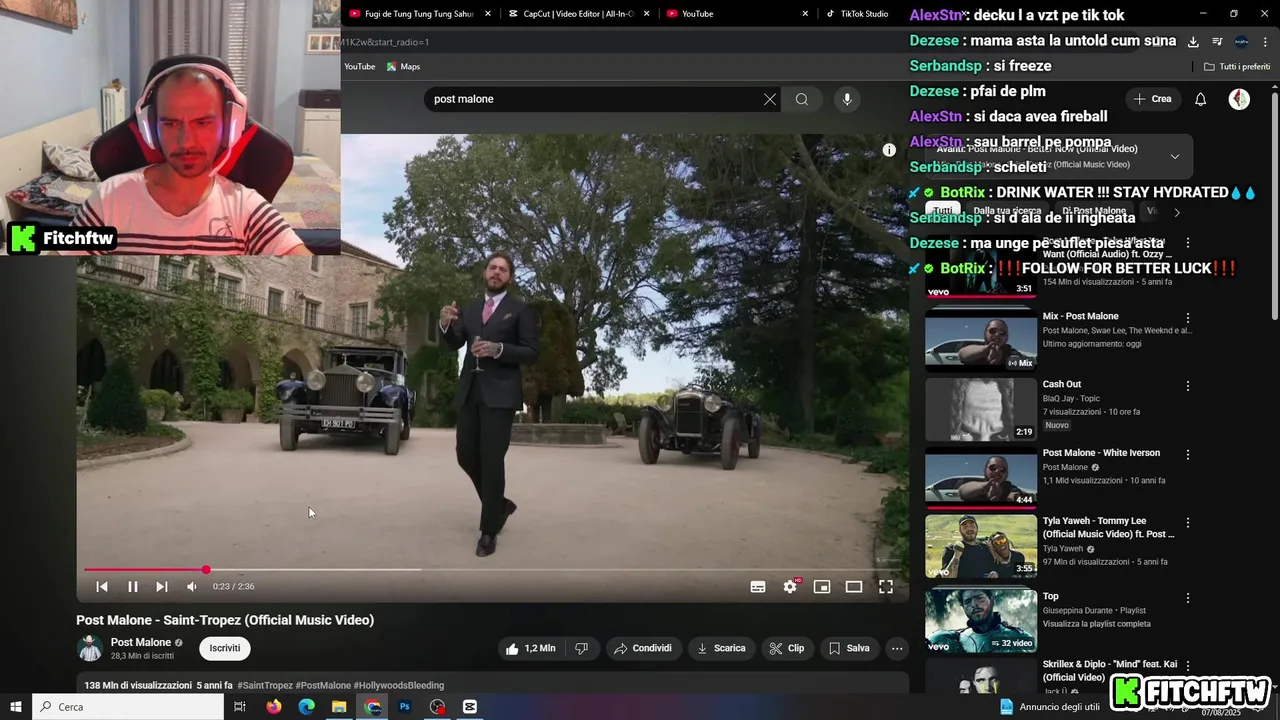Subscribe with the Iscriviti button
Viewport: 1280px width, 720px height.
pyautogui.click(x=224, y=648)
